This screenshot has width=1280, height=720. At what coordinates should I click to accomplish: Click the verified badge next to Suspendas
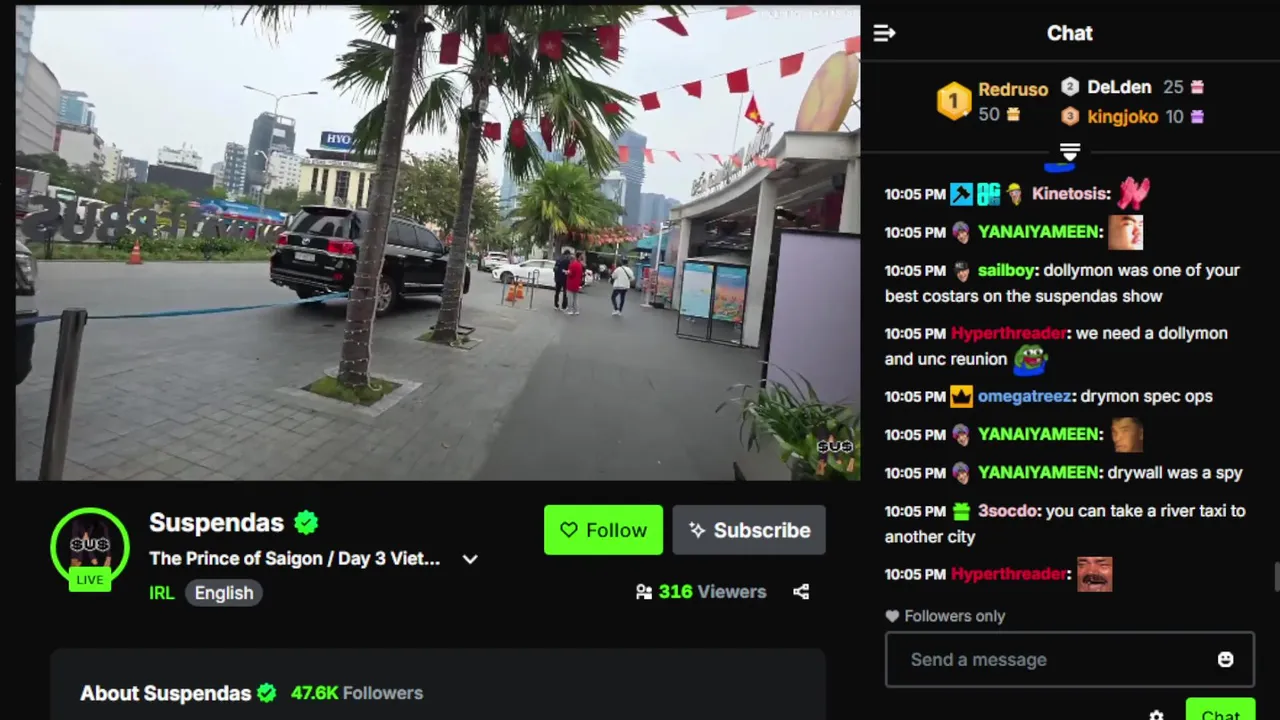(x=306, y=522)
